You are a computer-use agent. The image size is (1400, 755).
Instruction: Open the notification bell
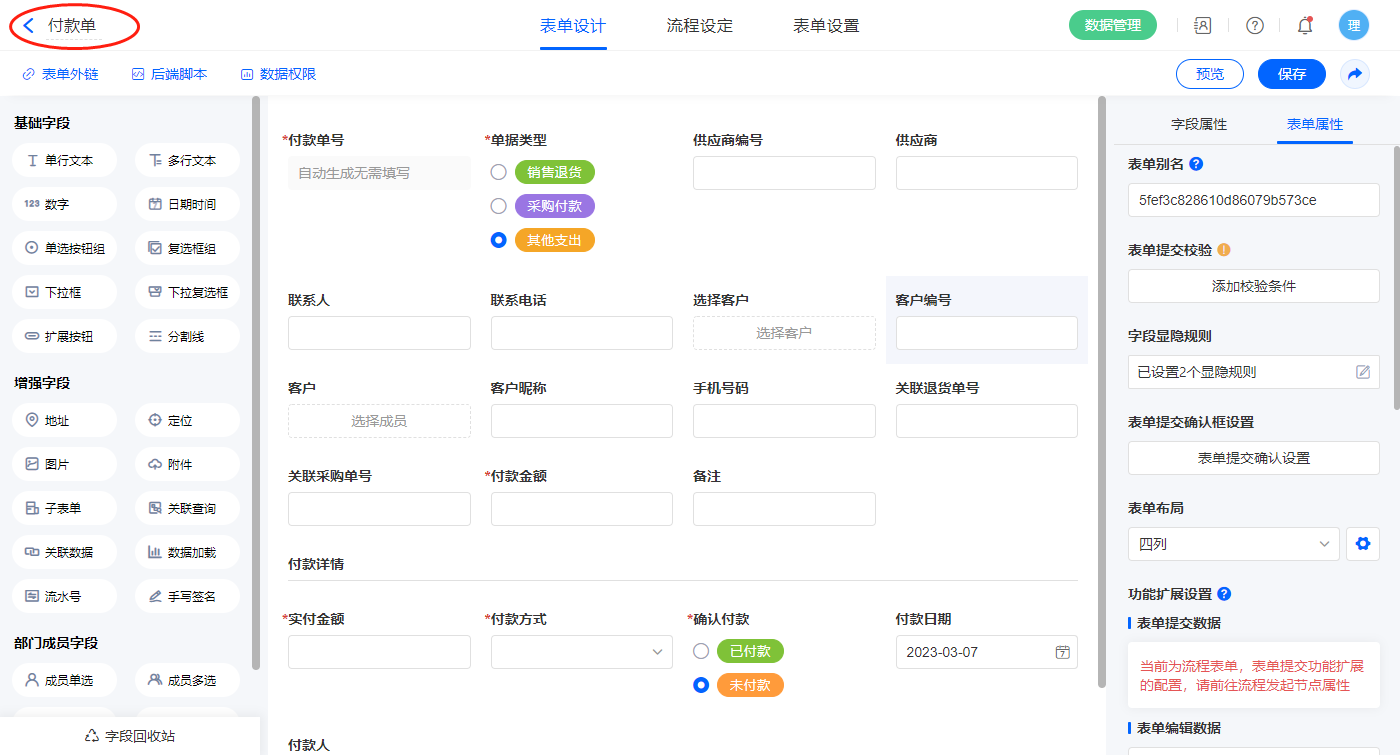[x=1304, y=26]
